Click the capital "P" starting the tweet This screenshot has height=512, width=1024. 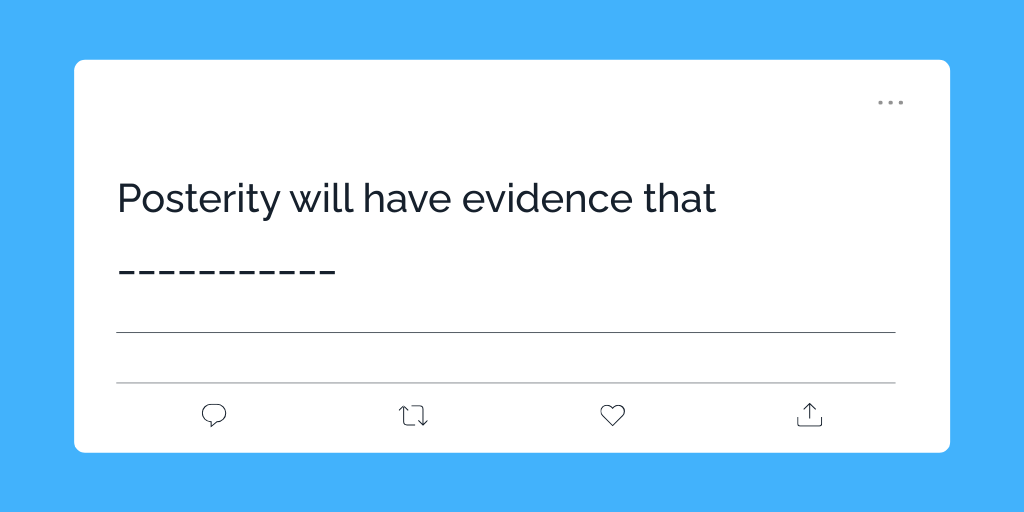point(129,200)
